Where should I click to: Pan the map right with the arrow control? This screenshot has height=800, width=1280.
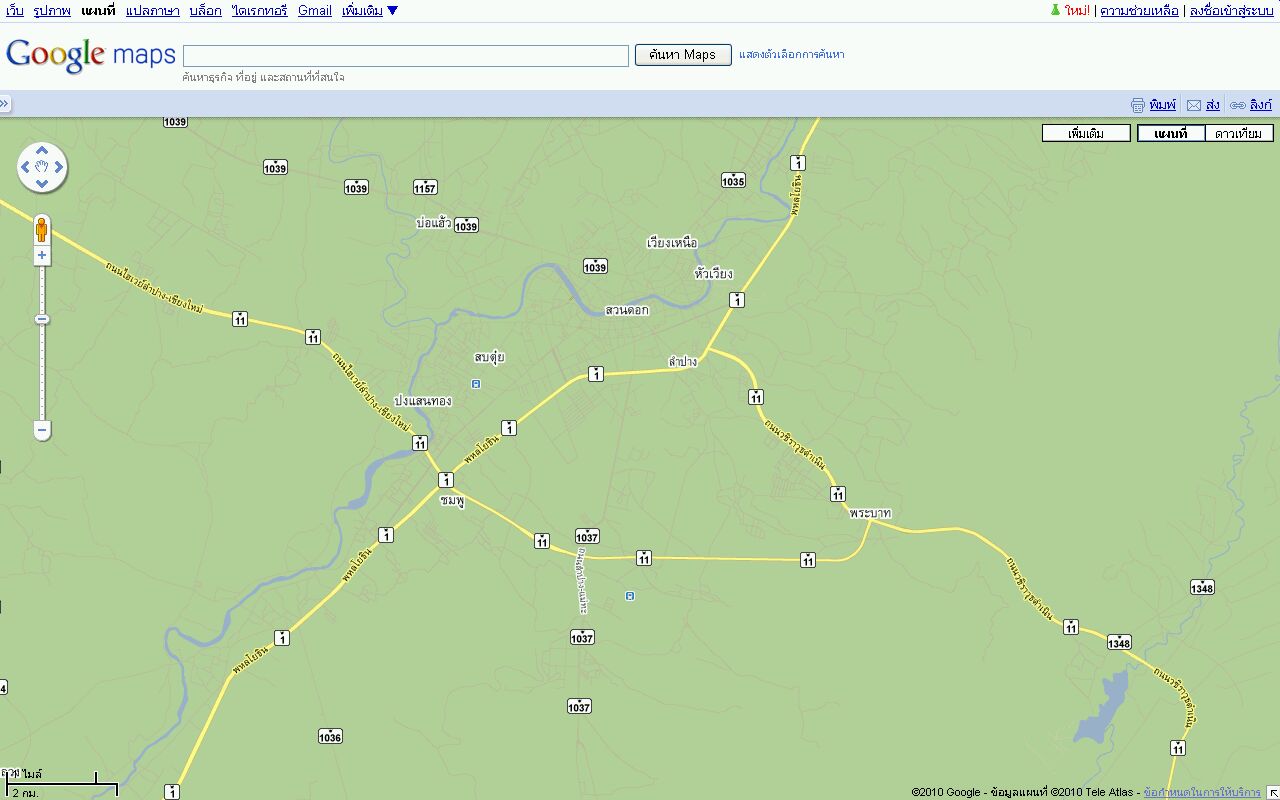click(x=59, y=167)
